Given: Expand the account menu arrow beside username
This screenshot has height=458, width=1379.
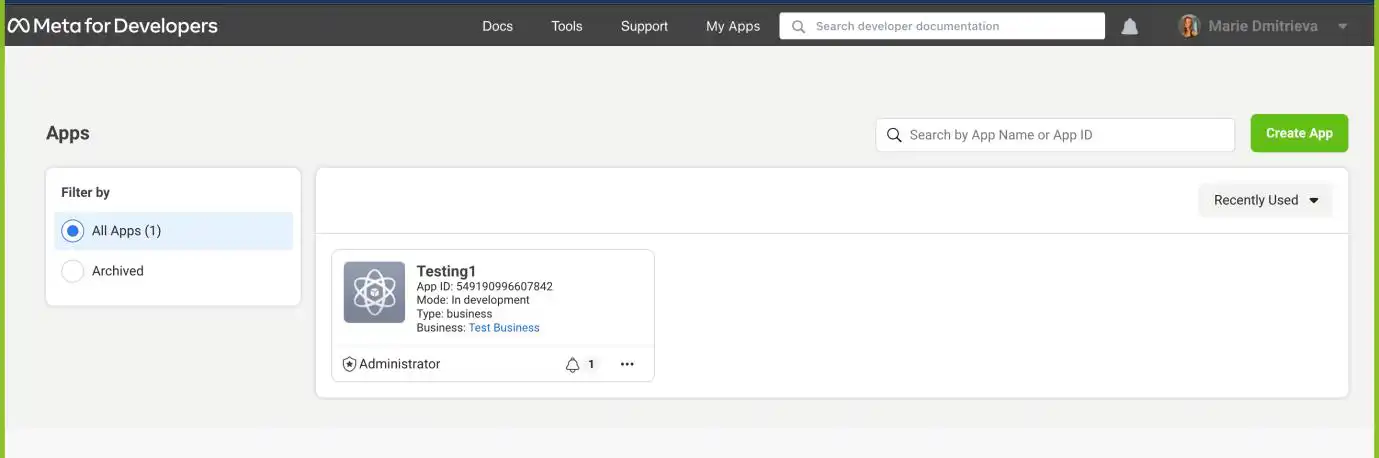Looking at the screenshot, I should click(x=1342, y=27).
